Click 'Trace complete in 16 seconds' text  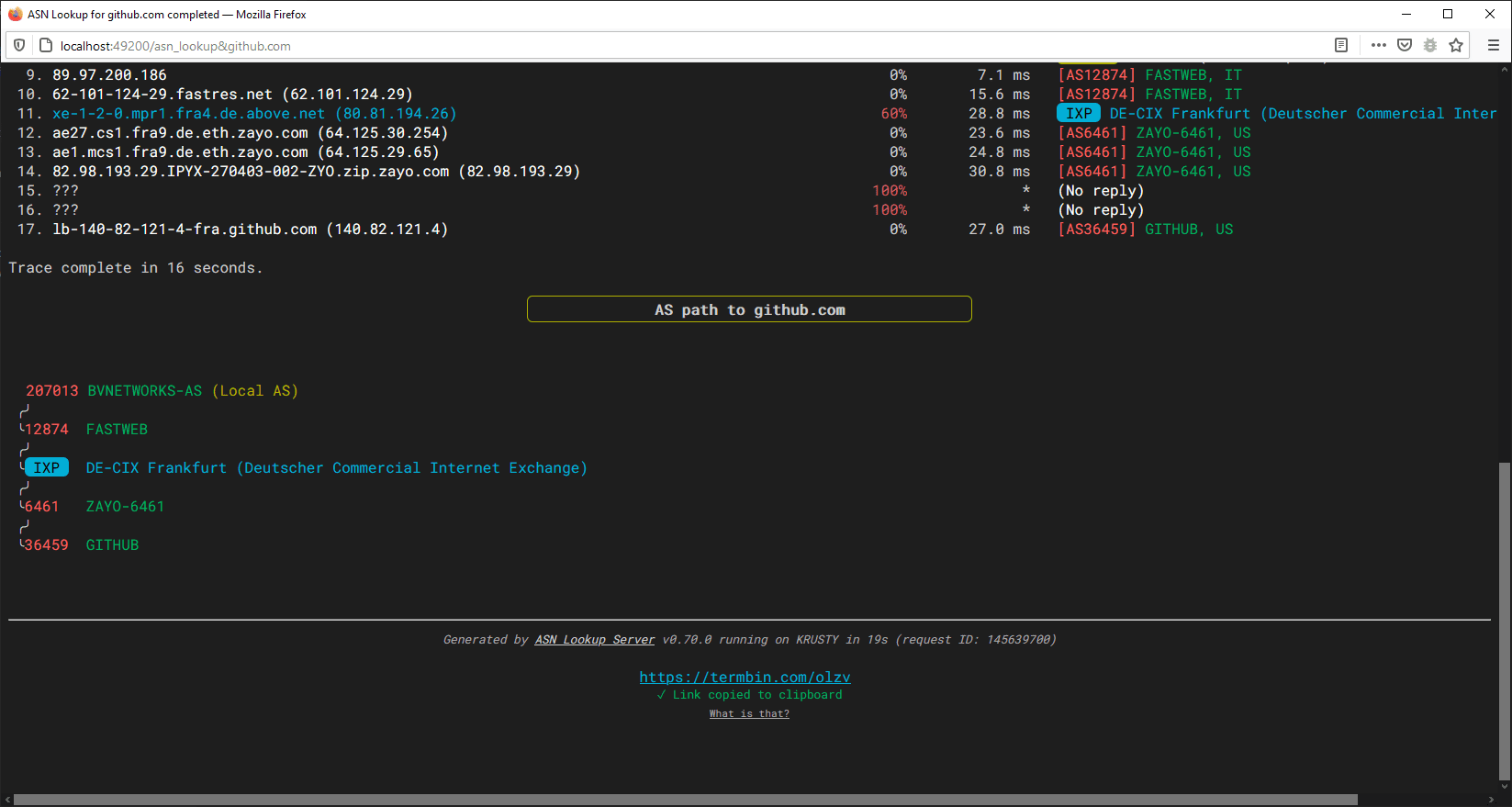[x=136, y=268]
